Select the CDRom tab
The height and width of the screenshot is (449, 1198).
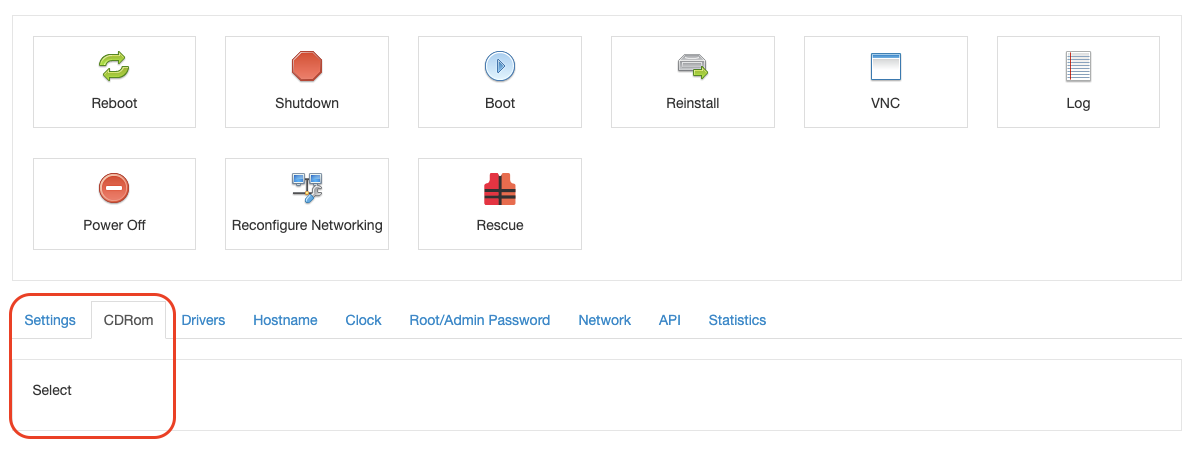(129, 320)
